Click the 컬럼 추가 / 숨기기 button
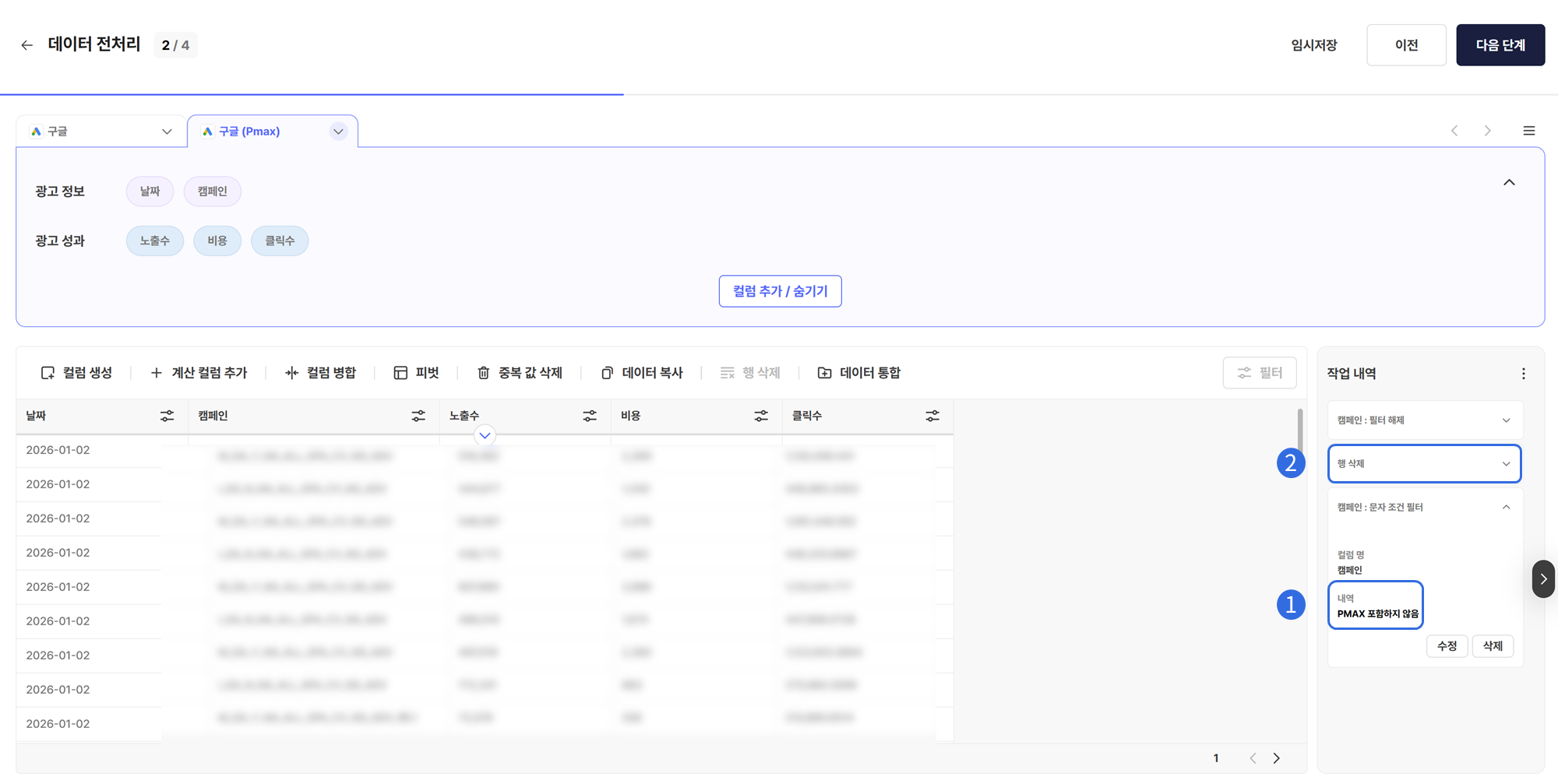Image resolution: width=1558 pixels, height=784 pixels. click(780, 291)
